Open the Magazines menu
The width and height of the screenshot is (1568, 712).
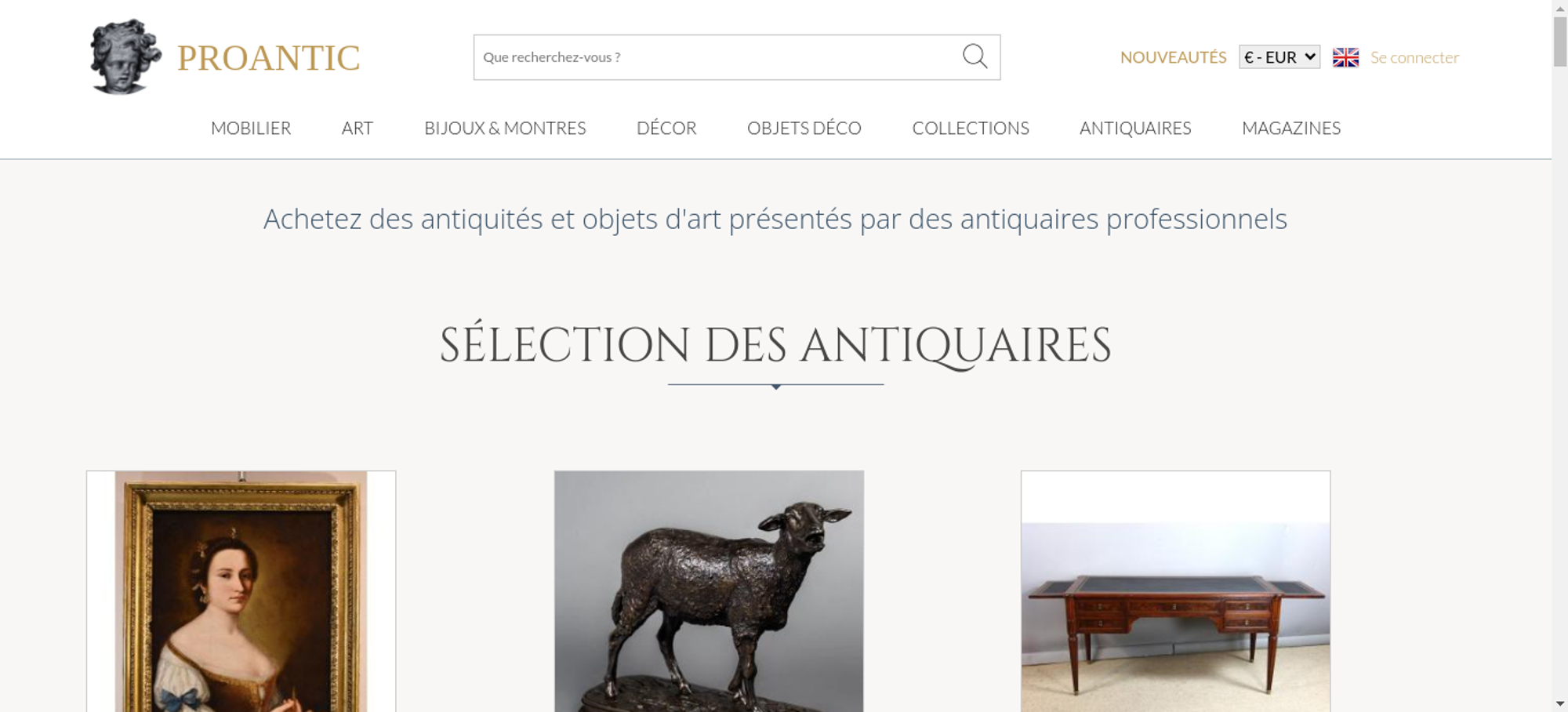coord(1291,128)
